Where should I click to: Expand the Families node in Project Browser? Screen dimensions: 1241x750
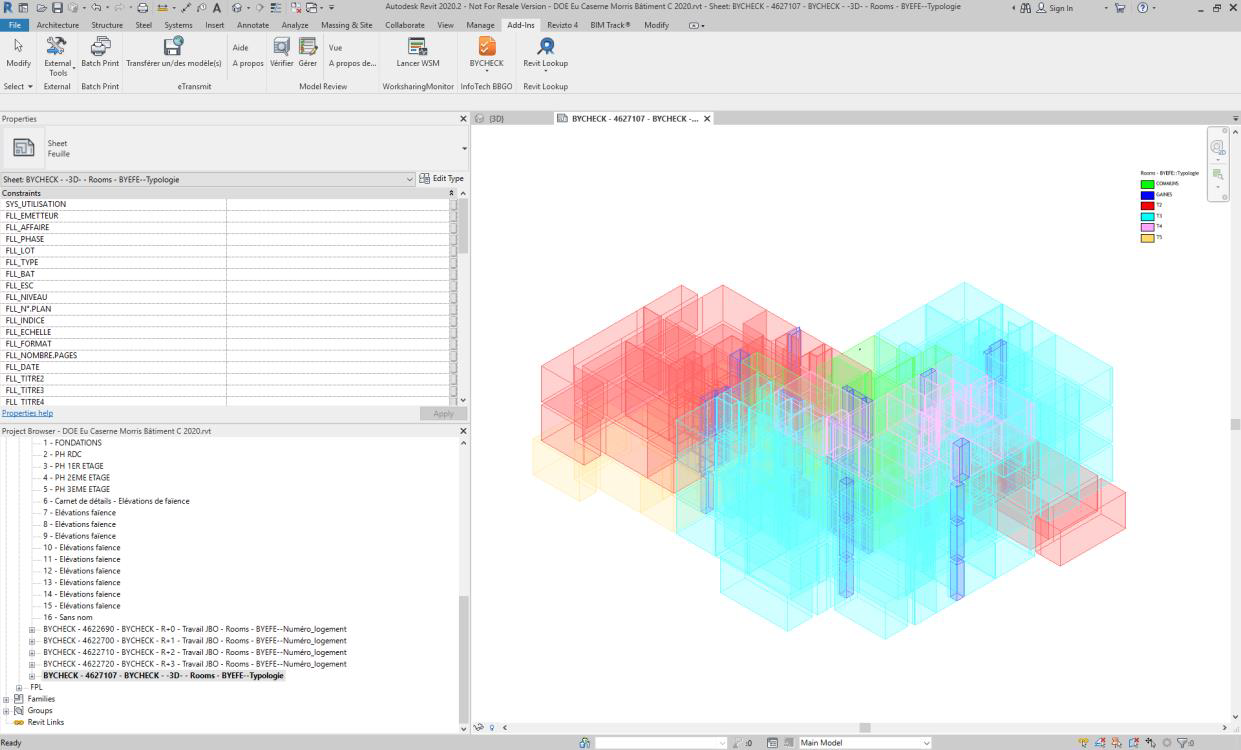click(7, 699)
